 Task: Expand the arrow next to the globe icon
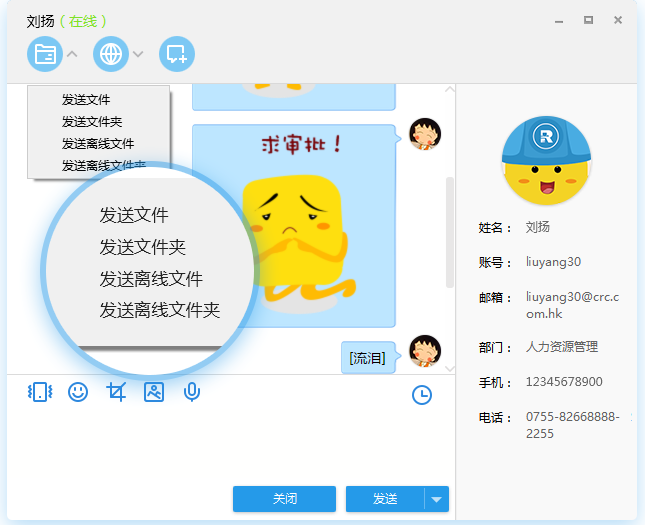click(138, 54)
